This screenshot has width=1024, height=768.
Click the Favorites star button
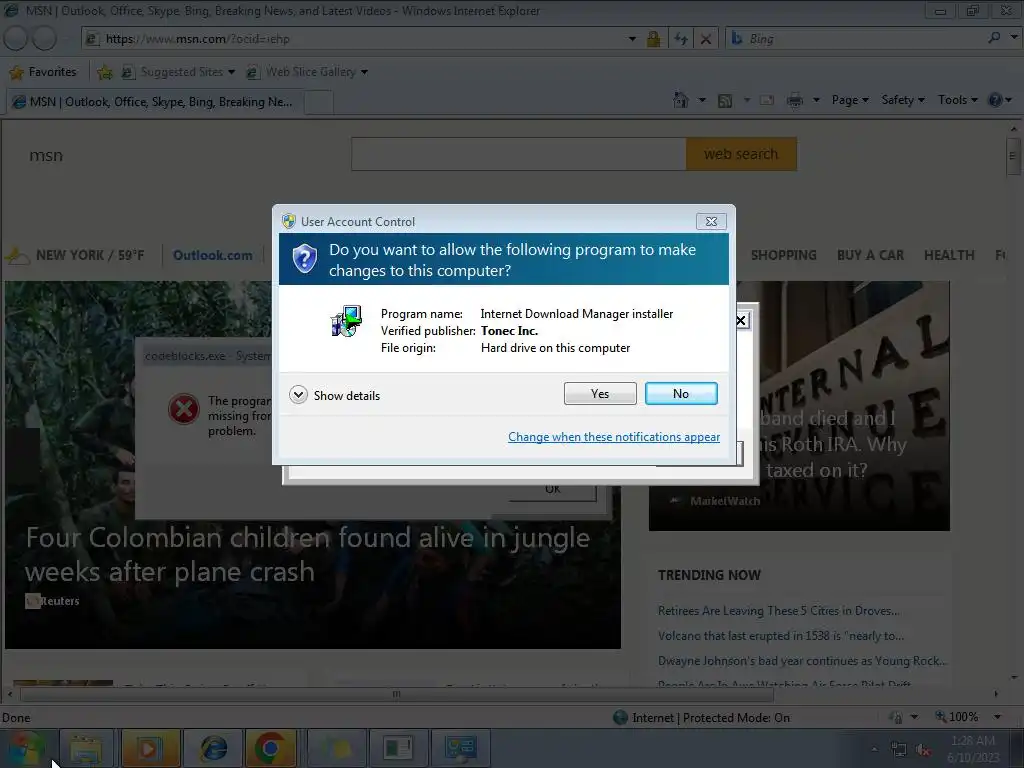coord(42,72)
